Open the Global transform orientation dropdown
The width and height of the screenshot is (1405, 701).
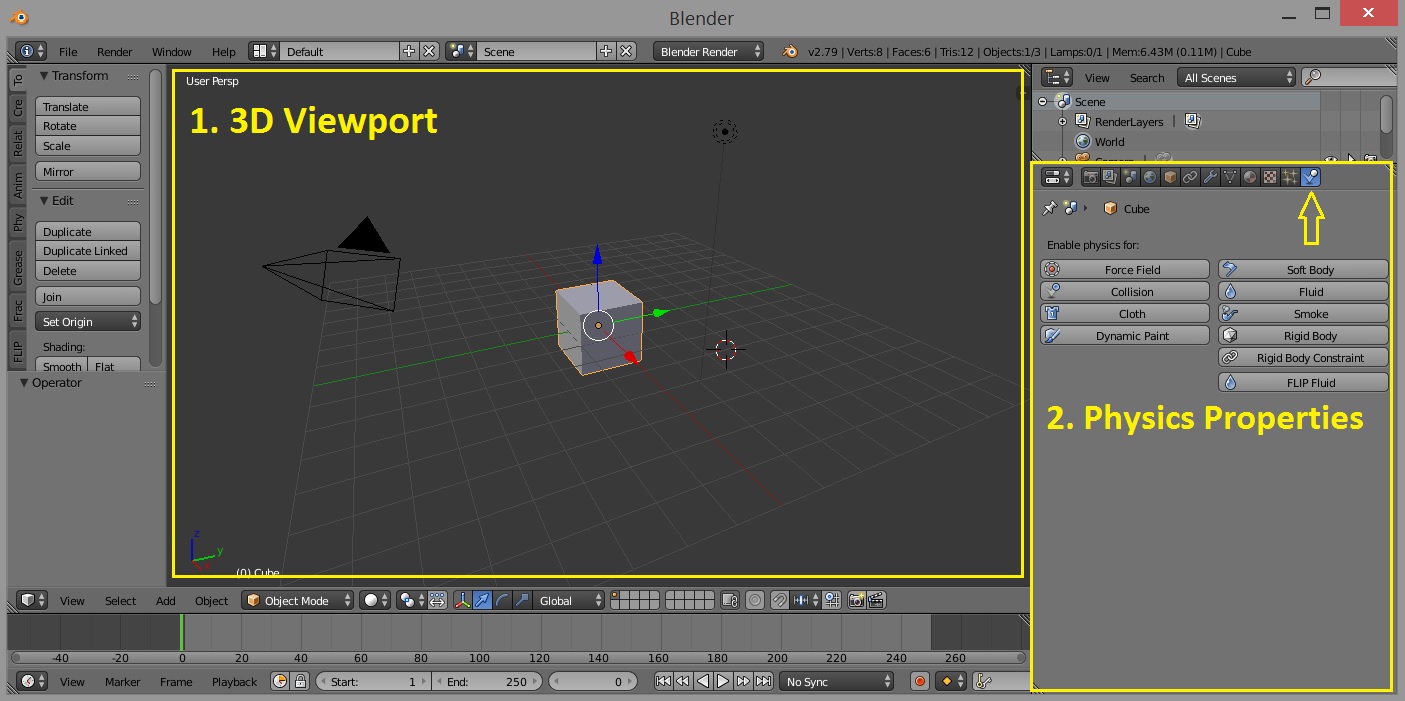(571, 600)
